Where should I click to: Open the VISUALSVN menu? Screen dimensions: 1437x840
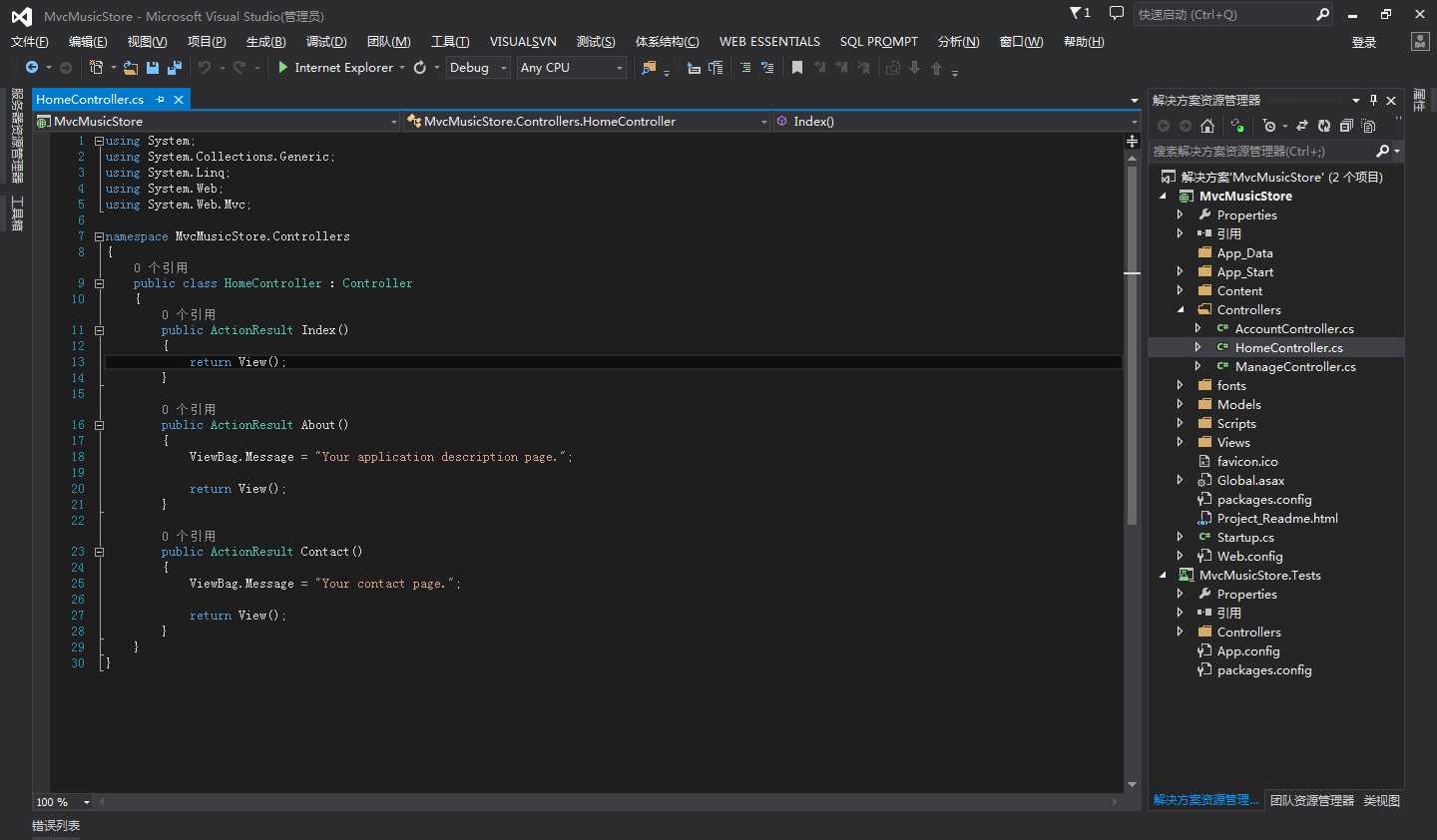coord(523,41)
